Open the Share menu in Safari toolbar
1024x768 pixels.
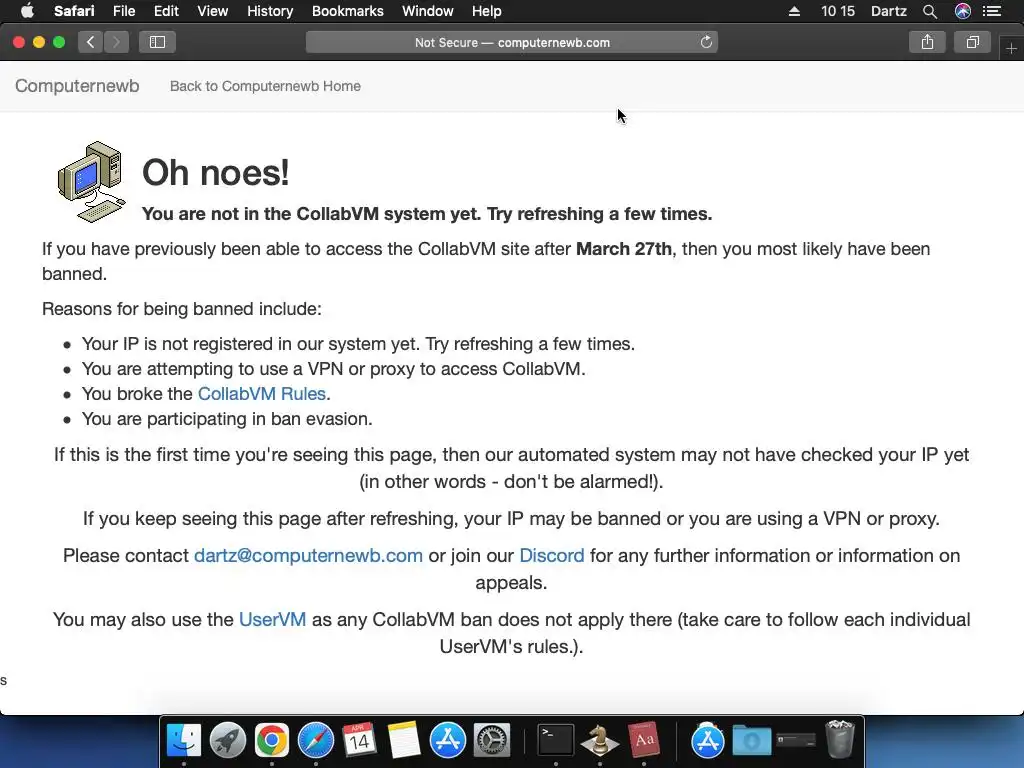tap(927, 42)
